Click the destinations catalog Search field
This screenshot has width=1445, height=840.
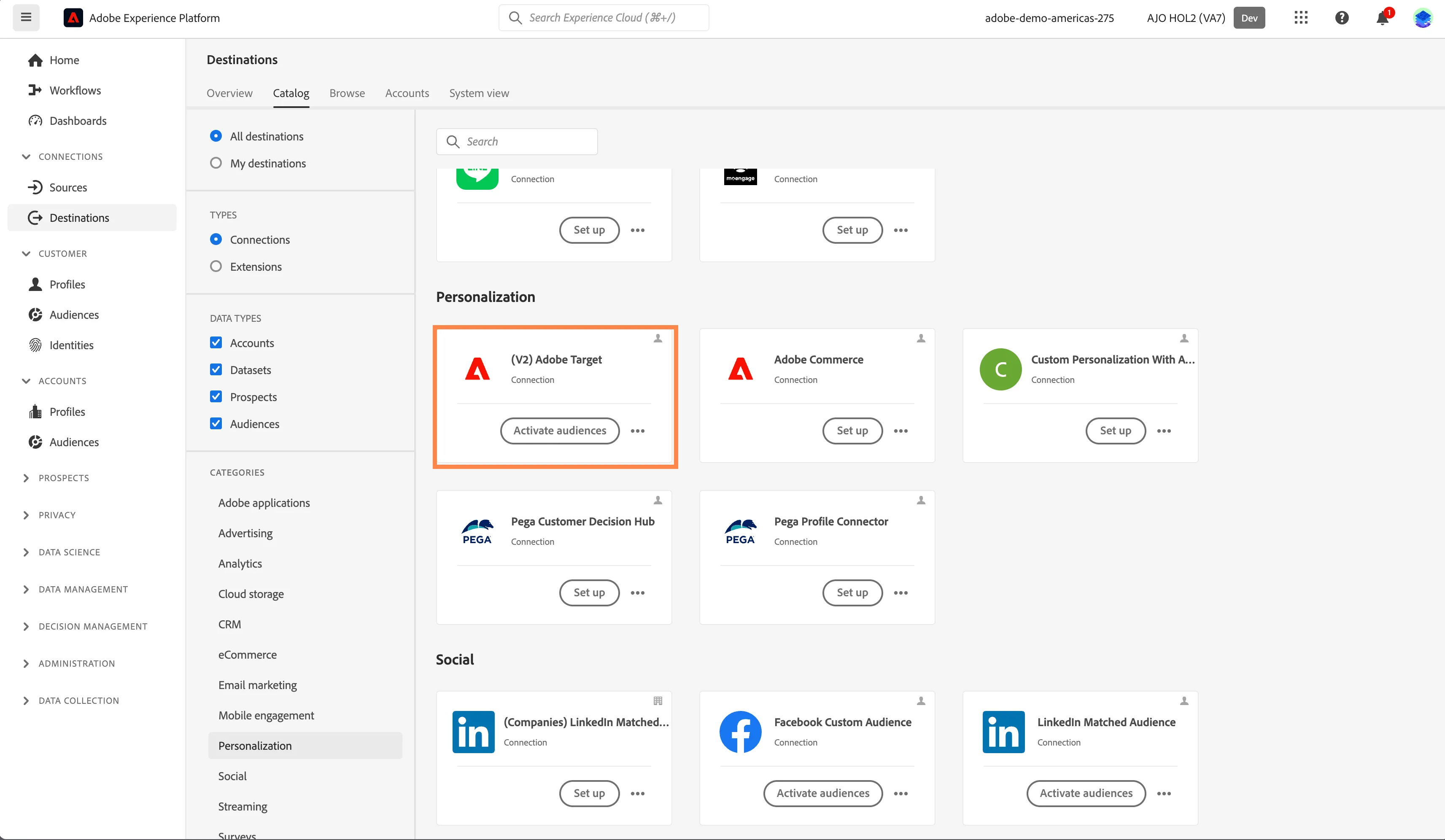click(517, 142)
